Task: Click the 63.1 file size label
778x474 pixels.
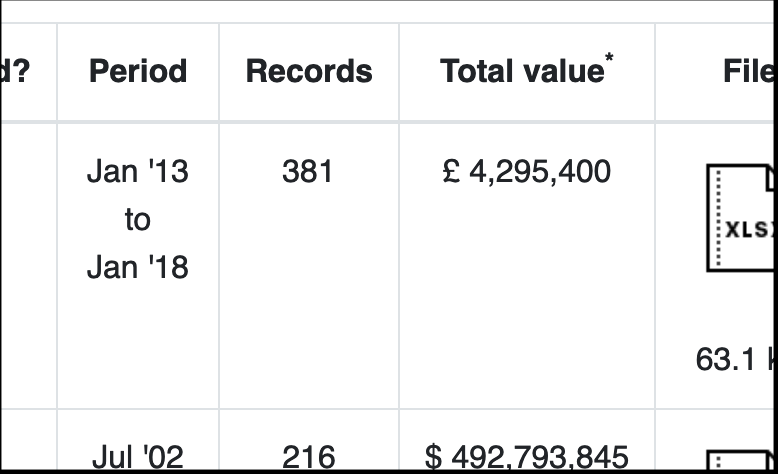Action: coord(725,359)
